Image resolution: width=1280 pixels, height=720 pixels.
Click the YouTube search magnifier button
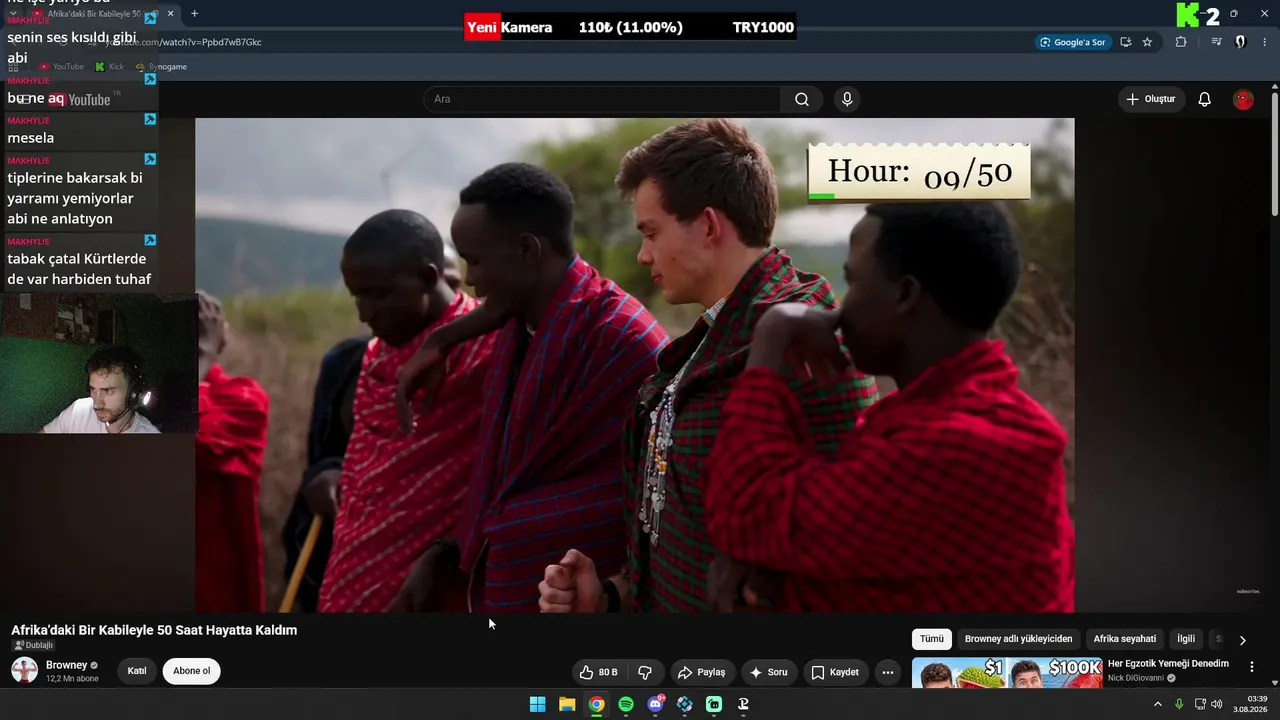point(802,99)
